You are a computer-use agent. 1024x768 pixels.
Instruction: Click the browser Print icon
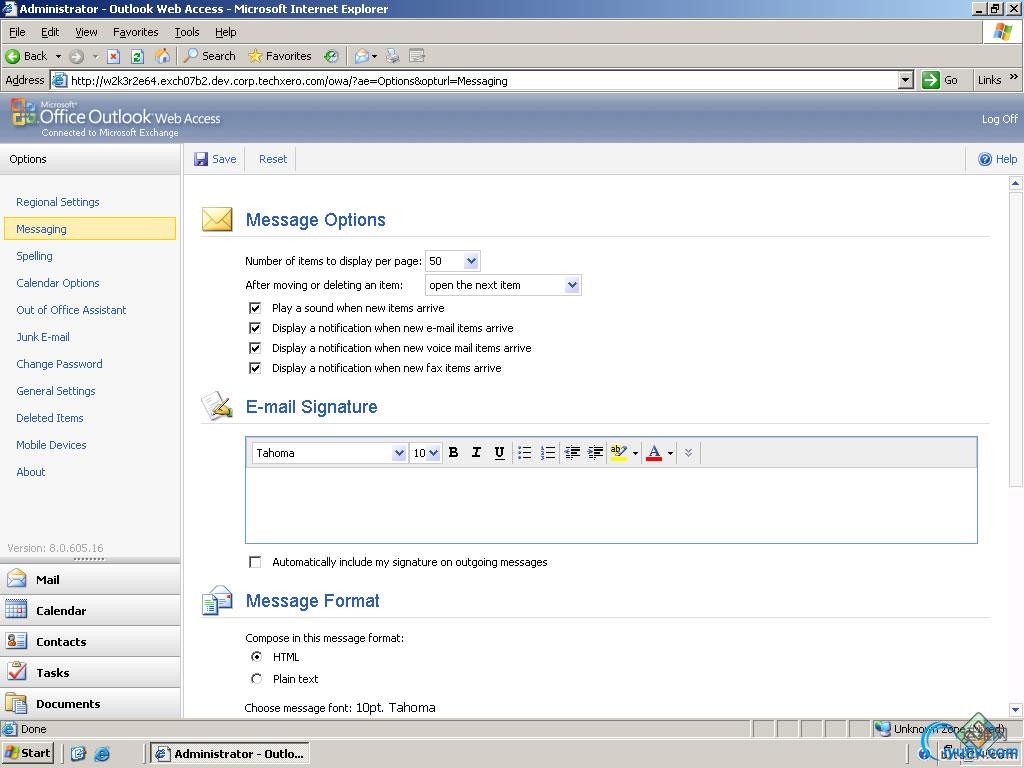(392, 56)
